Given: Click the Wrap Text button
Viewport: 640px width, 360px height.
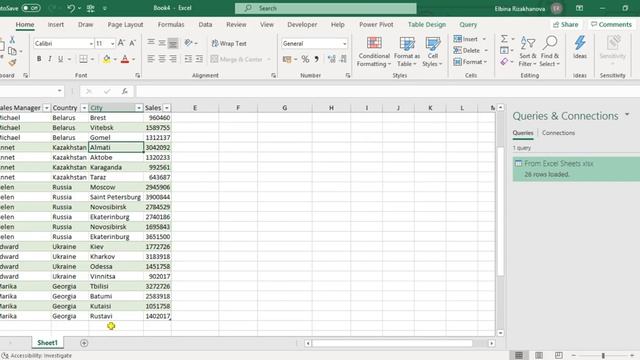Looking at the screenshot, I should click(229, 43).
